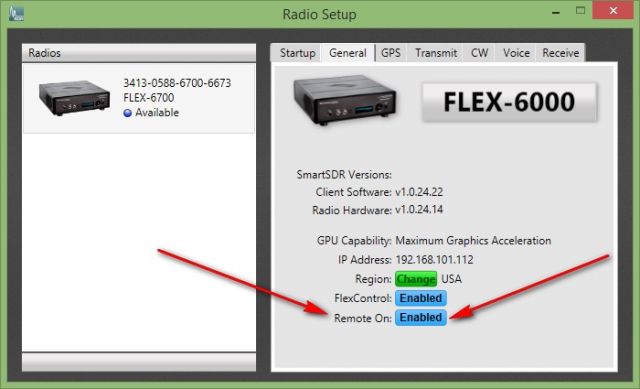Click the SmartSDR app icon in title bar
The height and width of the screenshot is (389, 640).
pyautogui.click(x=16, y=13)
